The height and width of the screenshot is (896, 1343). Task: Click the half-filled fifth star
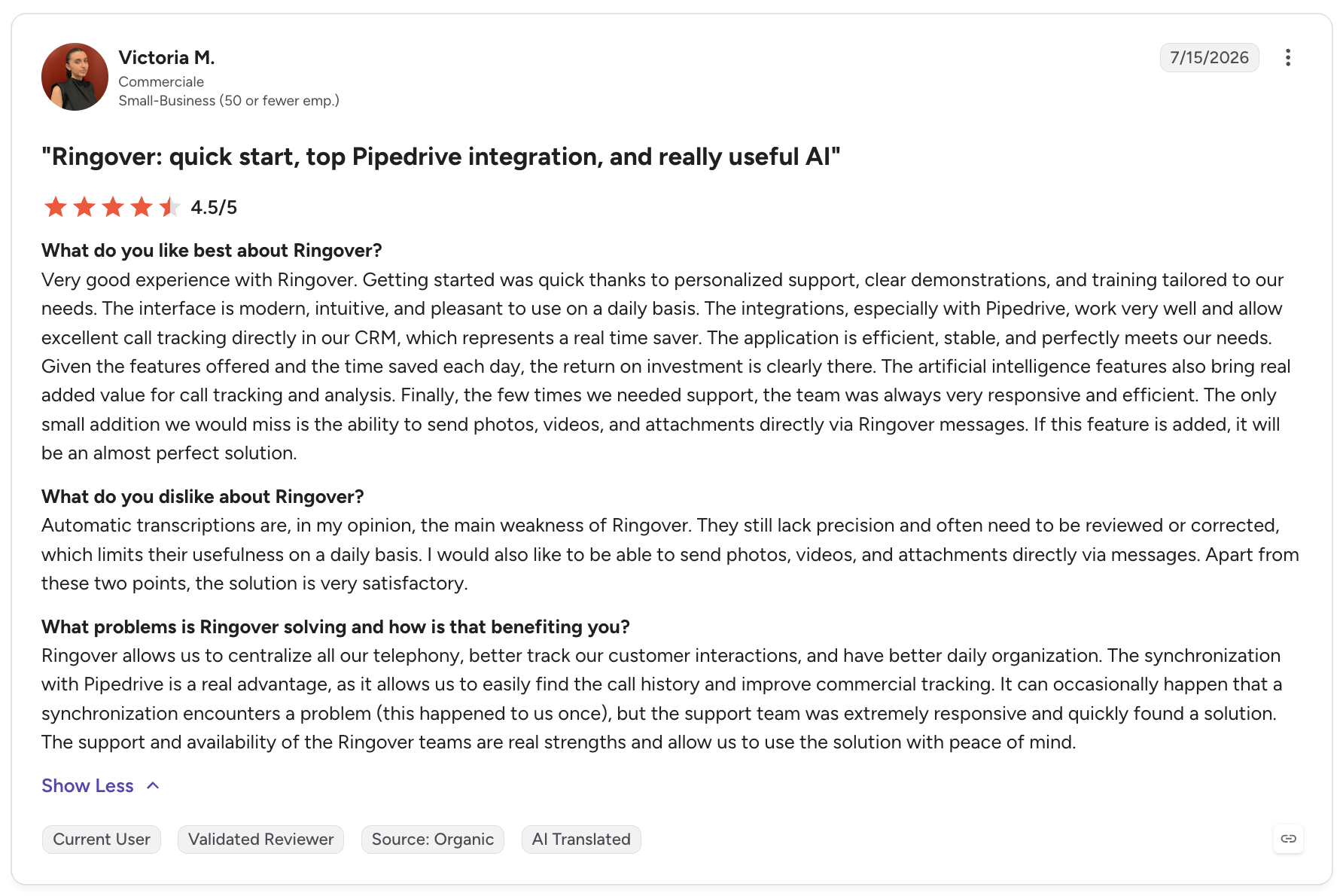170,207
